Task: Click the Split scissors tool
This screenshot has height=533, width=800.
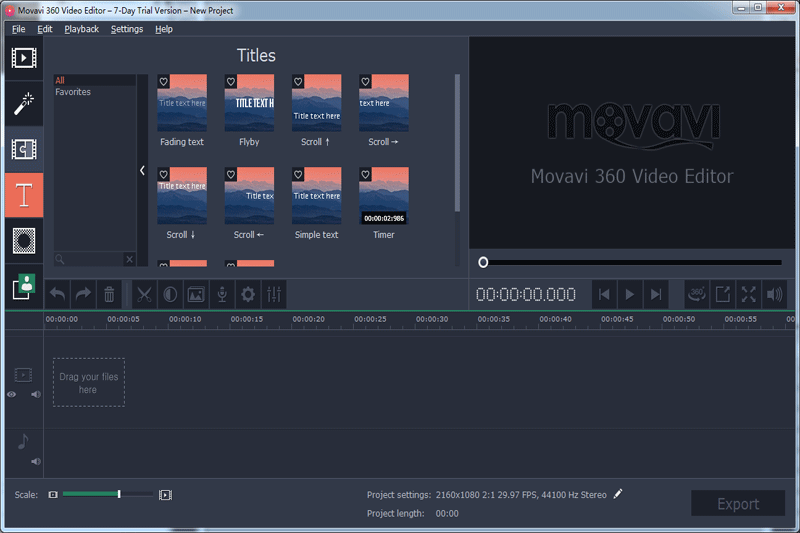Action: tap(144, 294)
